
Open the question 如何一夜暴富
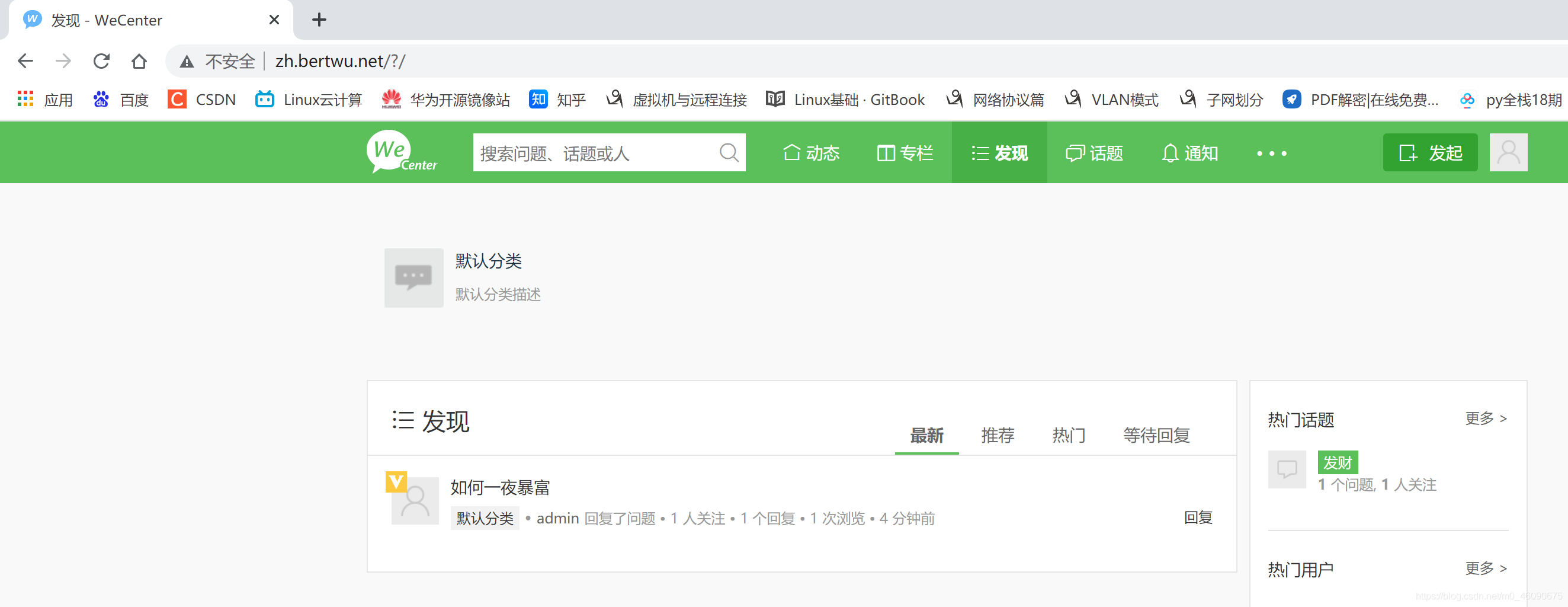coord(500,487)
